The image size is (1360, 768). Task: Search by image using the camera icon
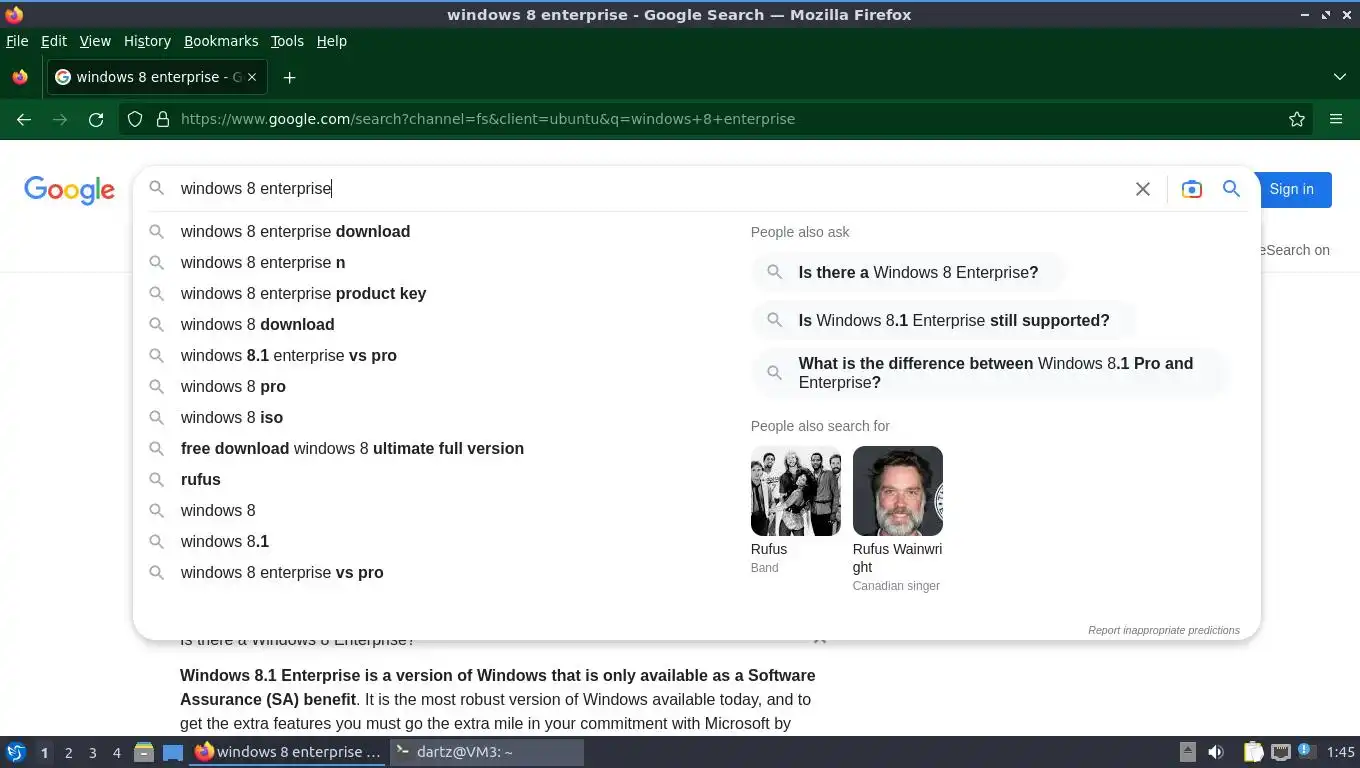pyautogui.click(x=1191, y=189)
